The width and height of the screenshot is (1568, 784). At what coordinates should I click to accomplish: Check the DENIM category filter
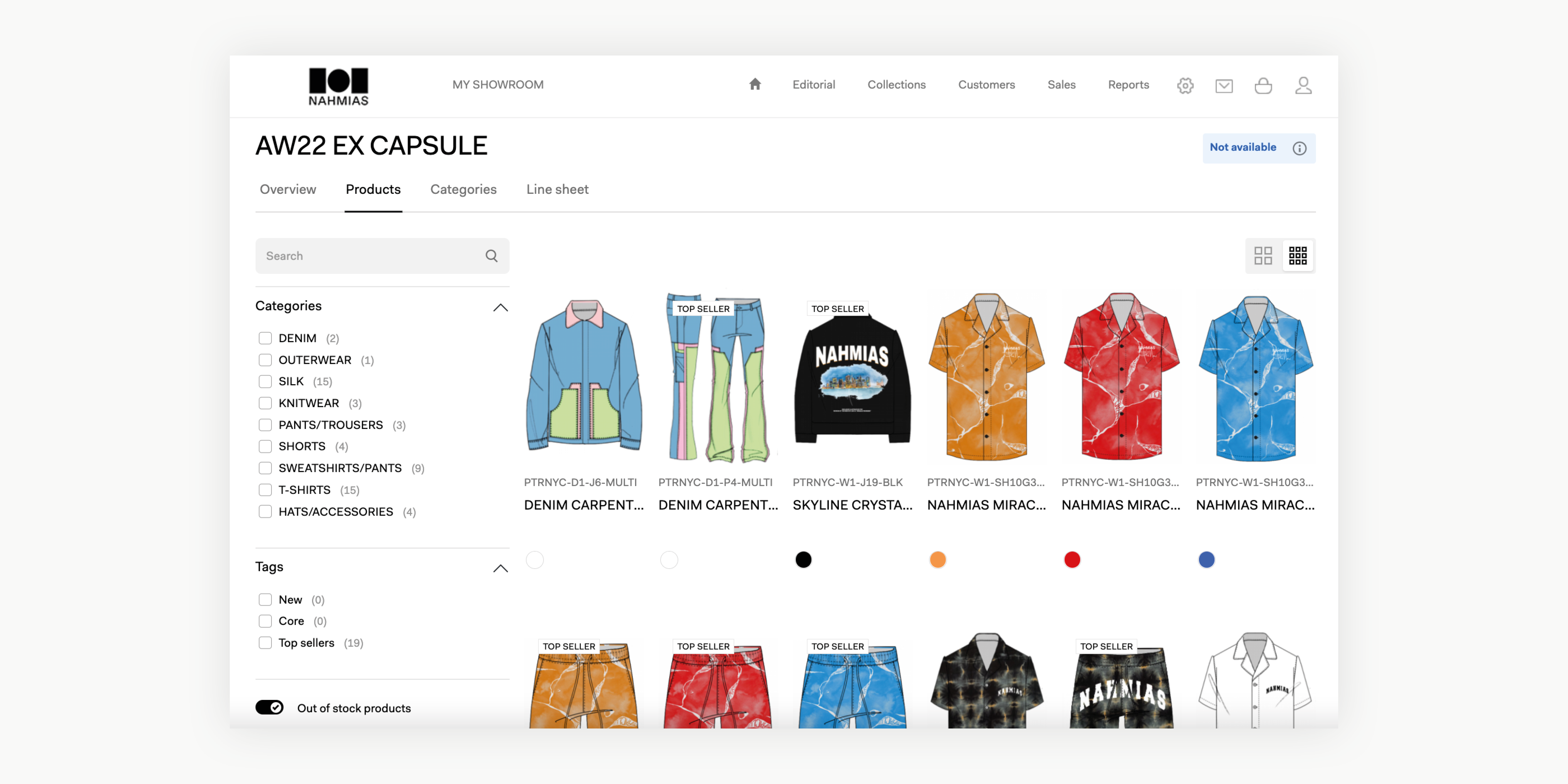[265, 338]
